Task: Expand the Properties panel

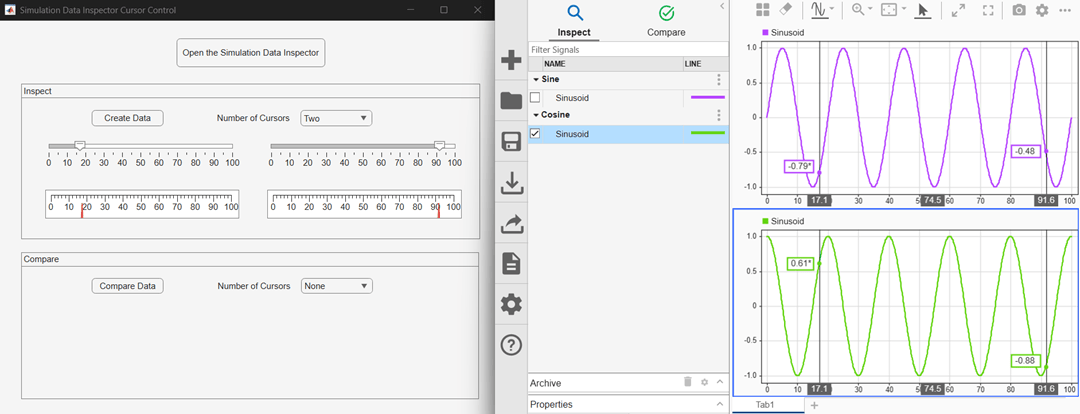Action: pyautogui.click(x=719, y=404)
